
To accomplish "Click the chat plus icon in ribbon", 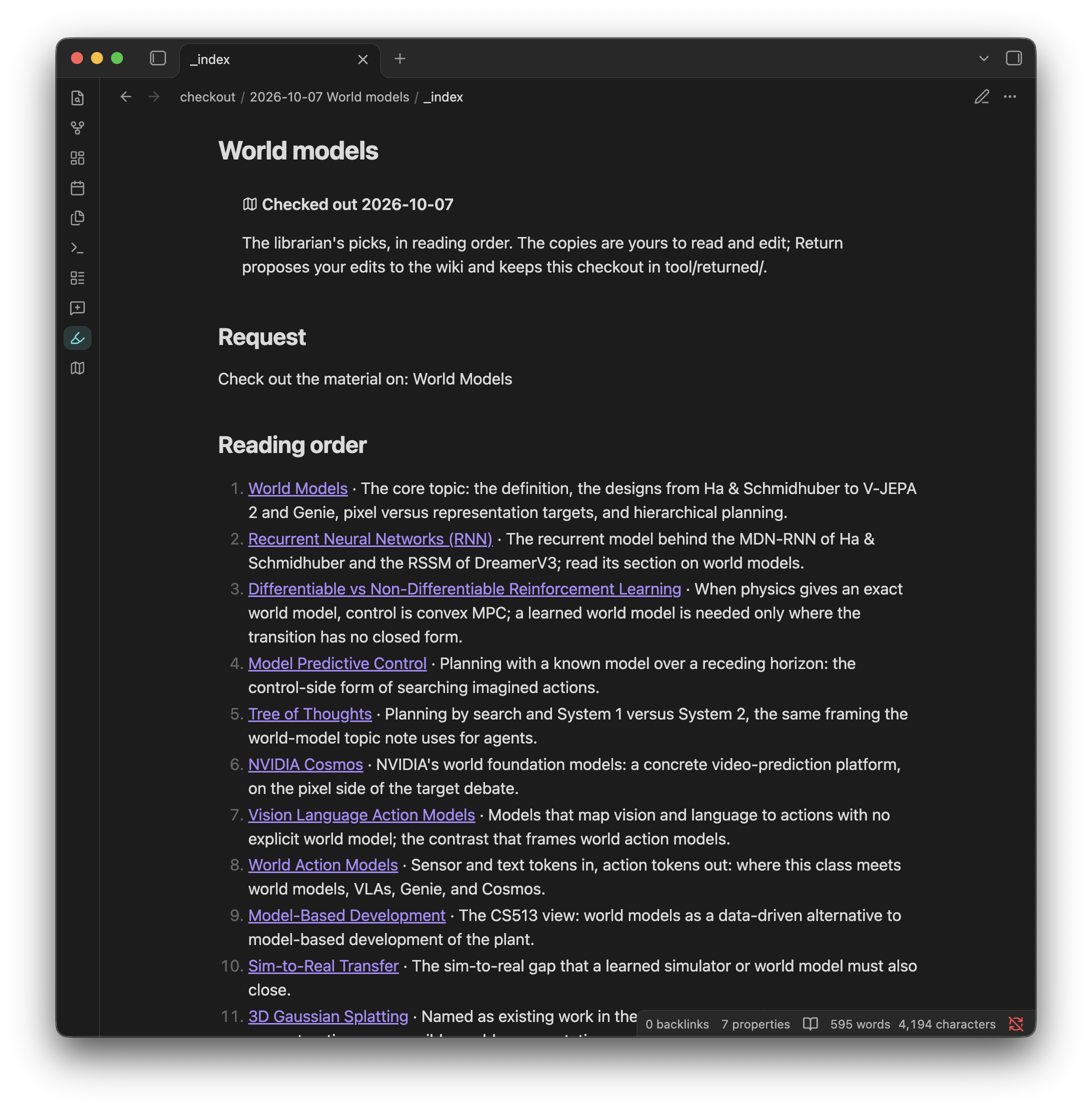I will (x=77, y=308).
